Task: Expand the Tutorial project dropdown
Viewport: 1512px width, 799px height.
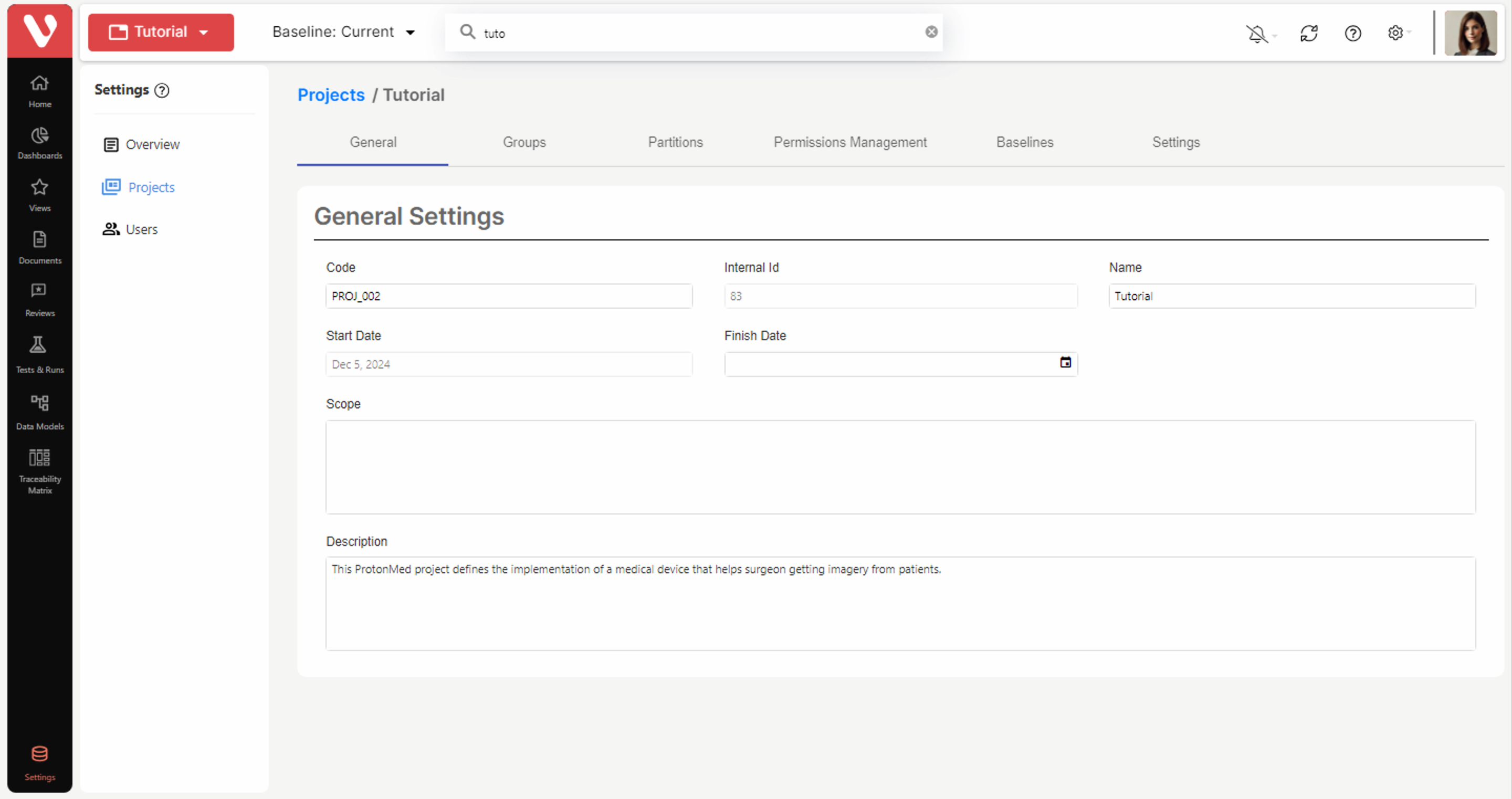Action: [160, 33]
